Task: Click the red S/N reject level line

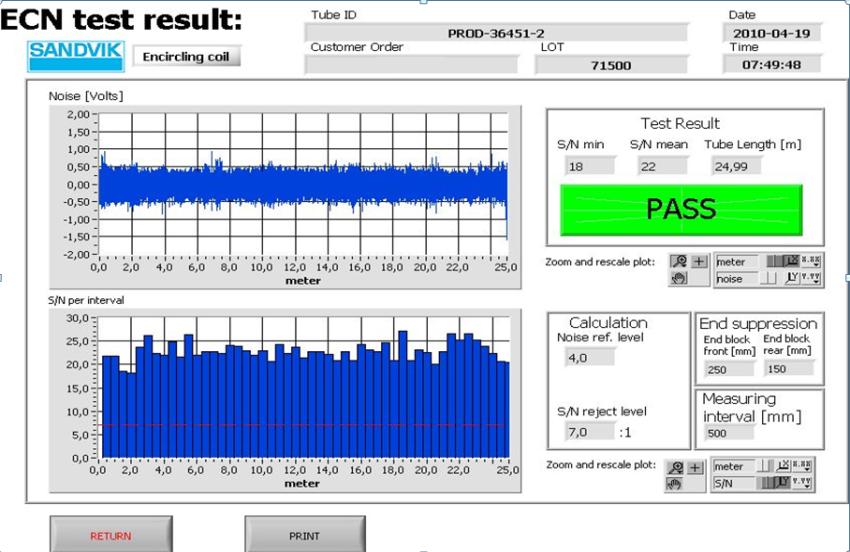Action: 304,425
